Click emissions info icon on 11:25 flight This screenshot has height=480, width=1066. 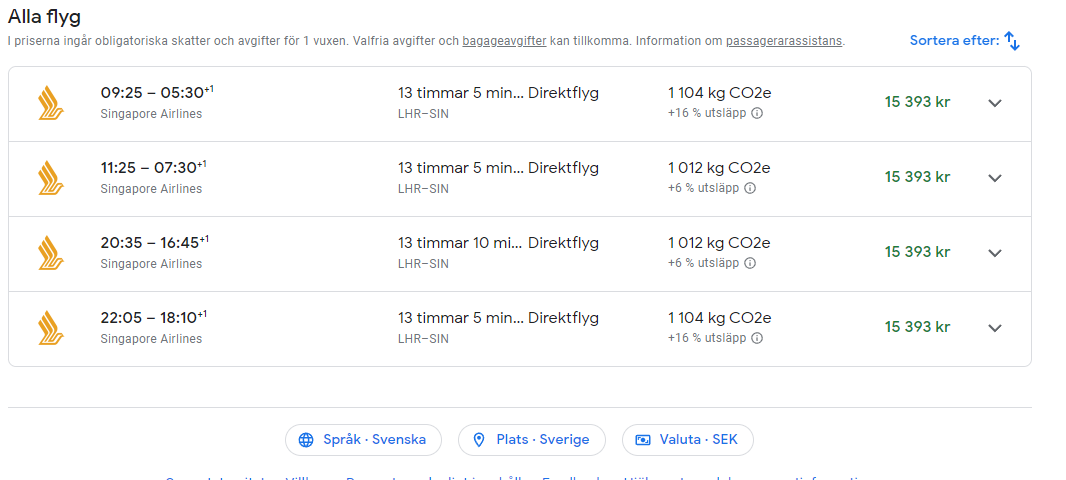750,189
